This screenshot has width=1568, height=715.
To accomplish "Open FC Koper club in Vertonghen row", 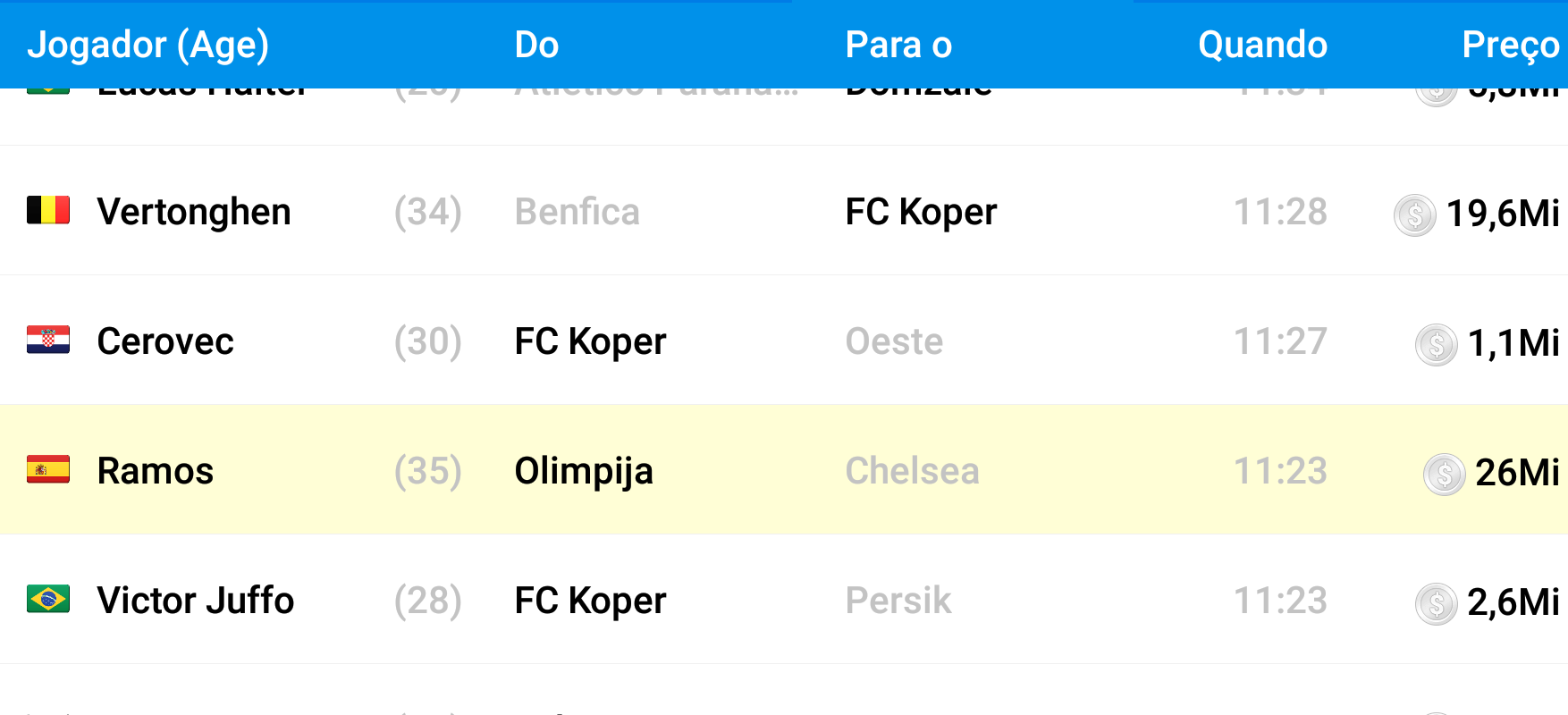I will (921, 213).
